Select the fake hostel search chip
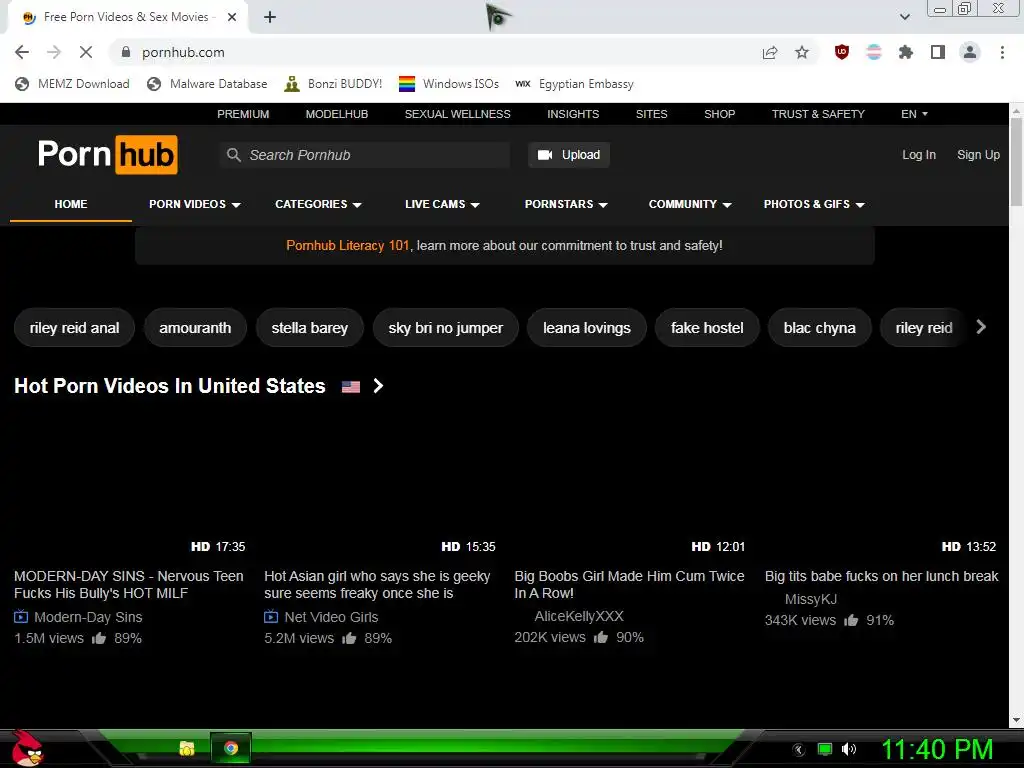Screen dimensions: 1024x768 pyautogui.click(x=707, y=328)
